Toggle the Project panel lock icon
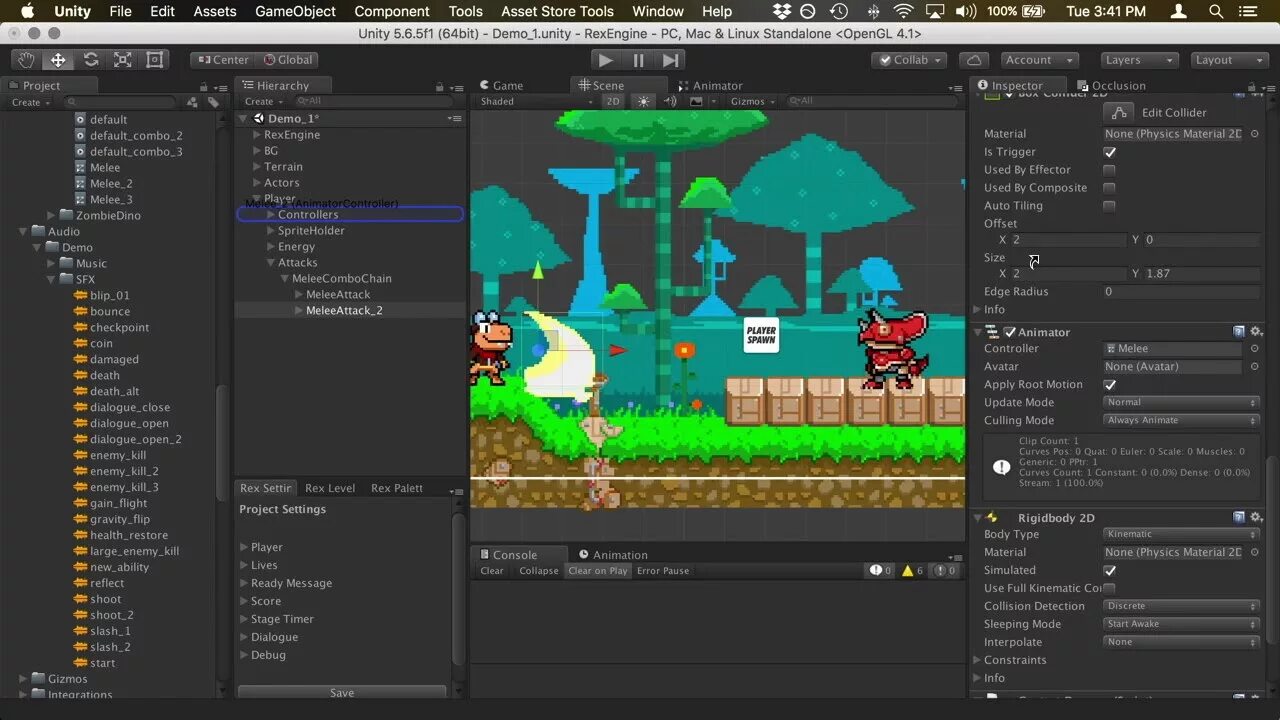1280x720 pixels. pos(204,87)
